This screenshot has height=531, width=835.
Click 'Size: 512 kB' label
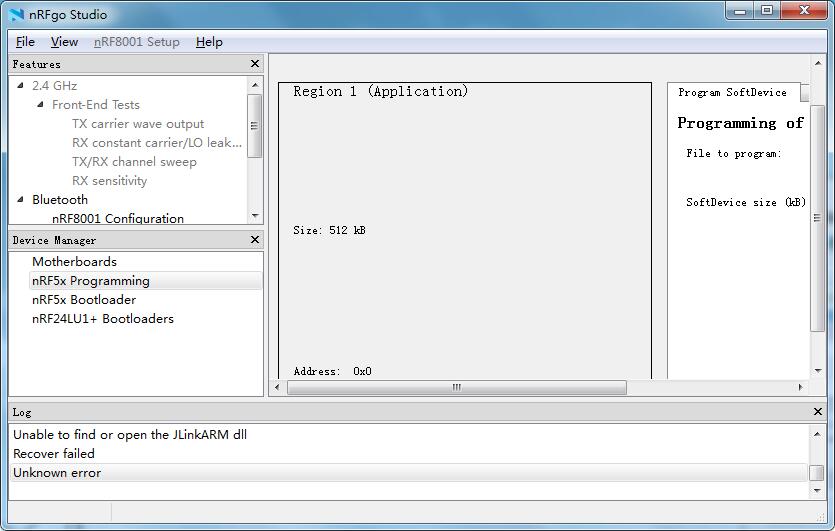(x=329, y=230)
